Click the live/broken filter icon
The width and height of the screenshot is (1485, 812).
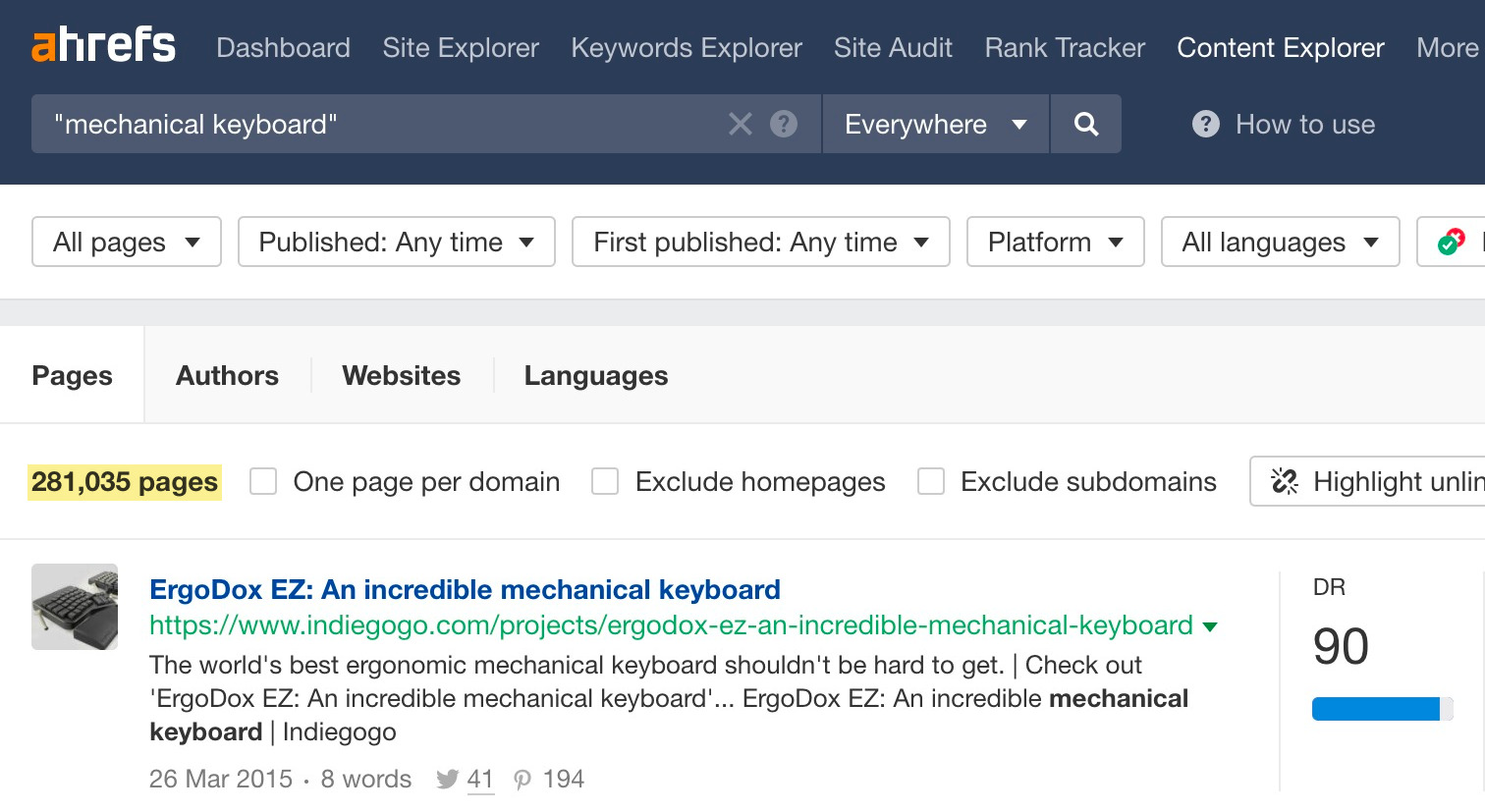point(1451,242)
